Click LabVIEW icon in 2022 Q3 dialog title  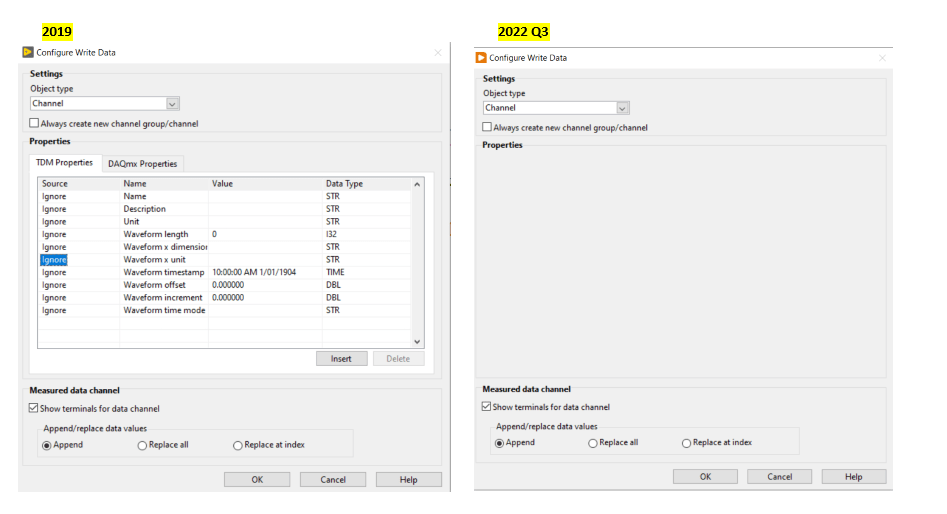pos(481,58)
